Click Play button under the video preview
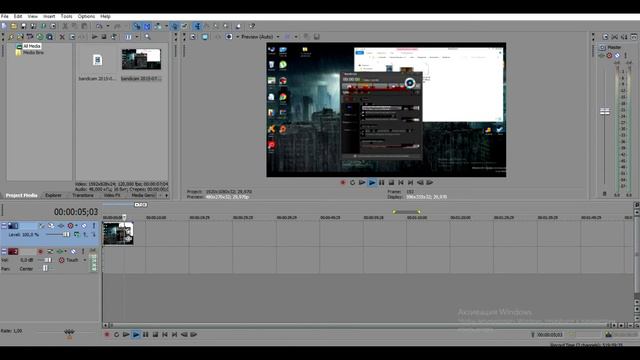This screenshot has height=360, width=640. coord(371,182)
